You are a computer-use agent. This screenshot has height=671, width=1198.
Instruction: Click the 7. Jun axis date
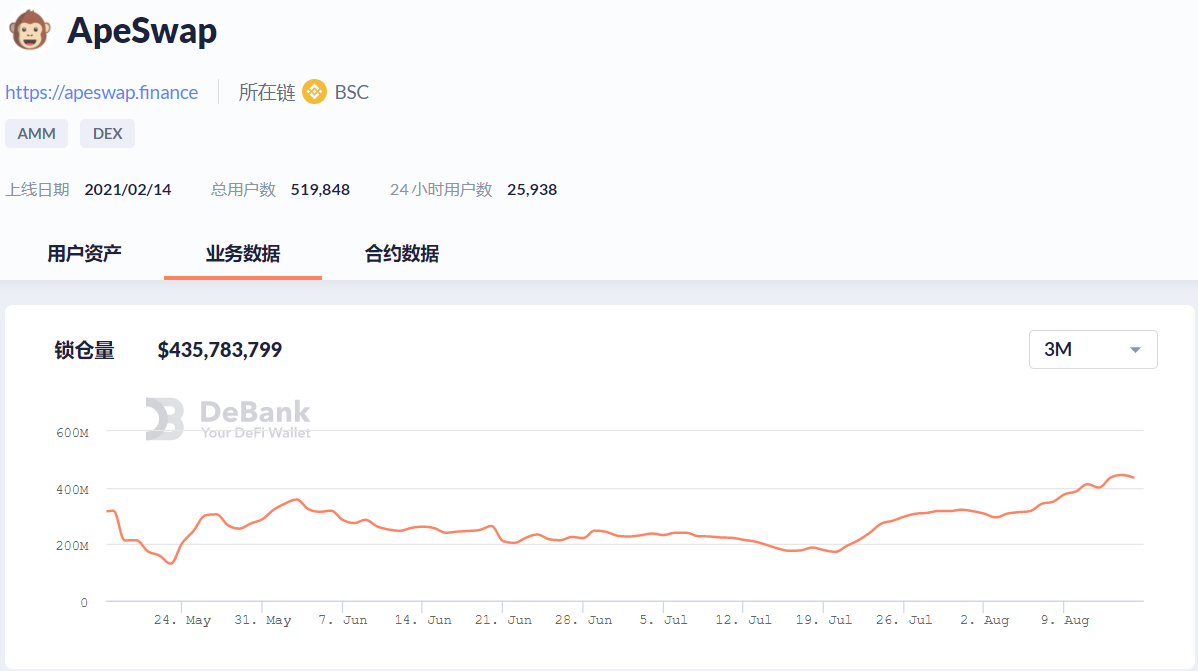(342, 620)
